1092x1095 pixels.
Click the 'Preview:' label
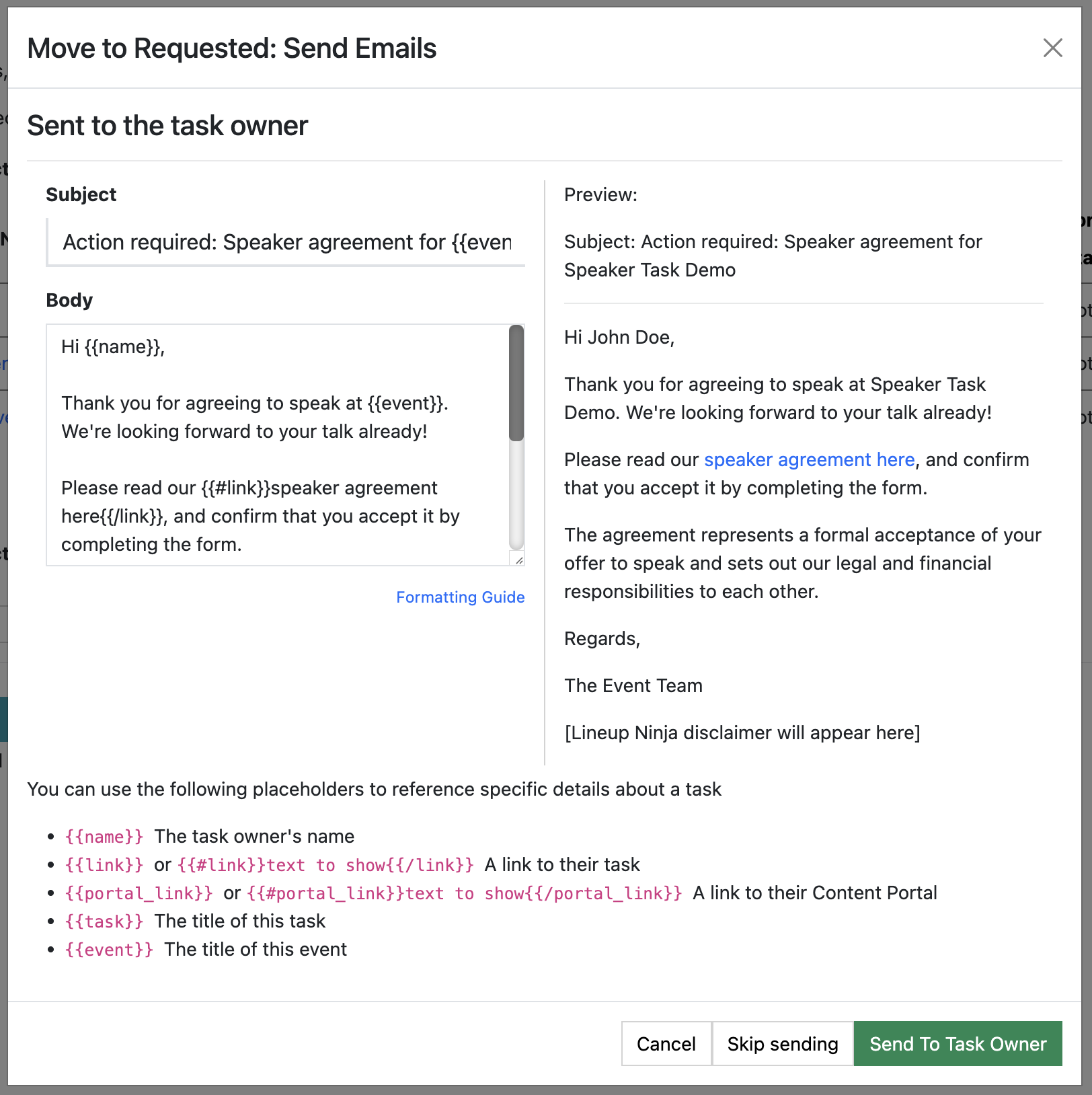pyautogui.click(x=600, y=194)
